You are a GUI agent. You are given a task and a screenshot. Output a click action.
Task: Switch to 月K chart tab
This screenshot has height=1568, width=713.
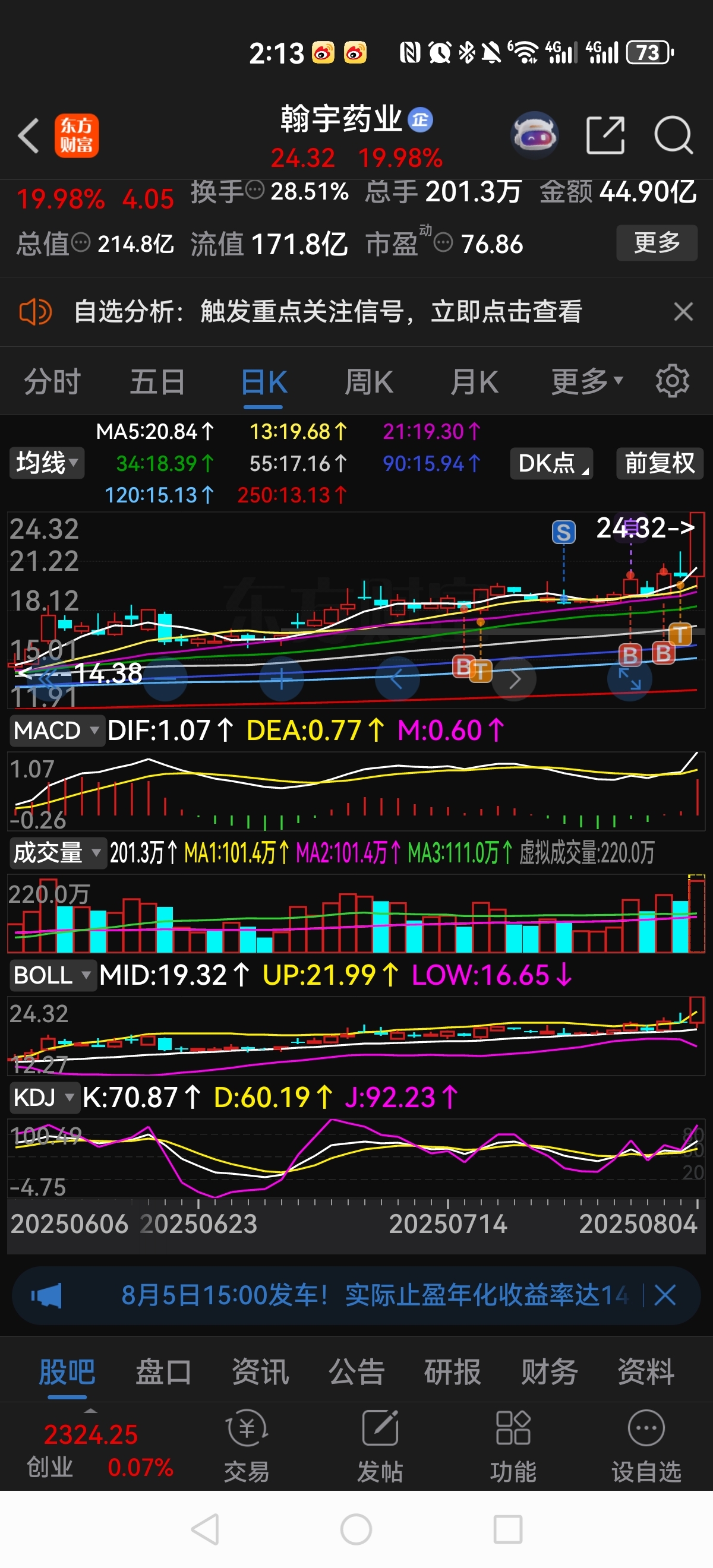[x=474, y=382]
